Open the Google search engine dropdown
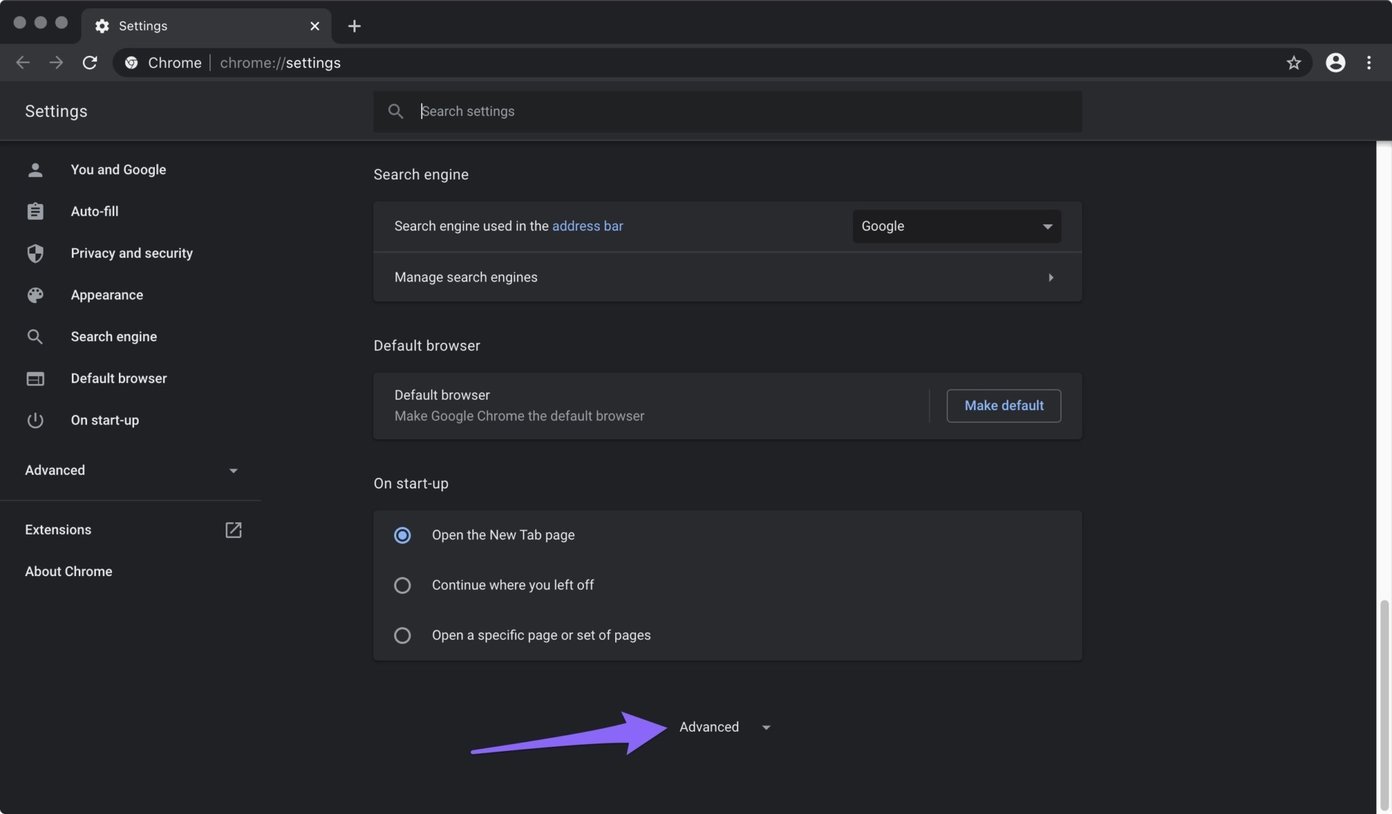1392x814 pixels. tap(957, 226)
